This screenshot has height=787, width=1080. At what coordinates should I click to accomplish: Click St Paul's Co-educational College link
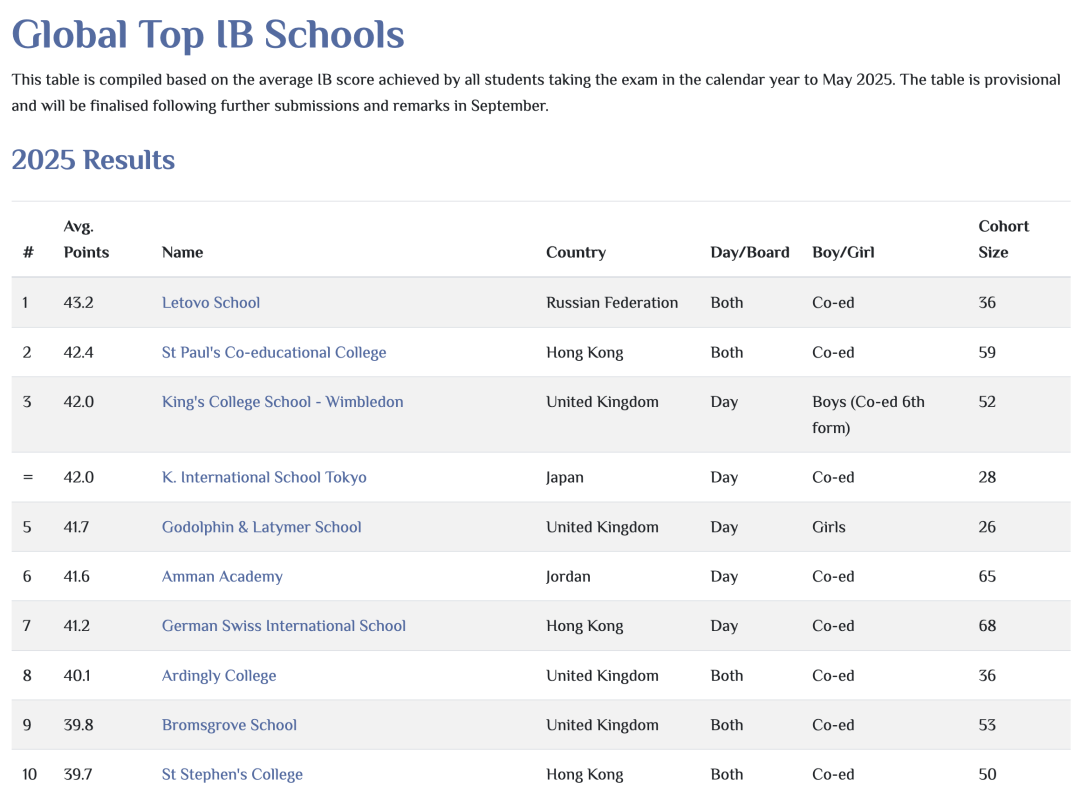273,353
